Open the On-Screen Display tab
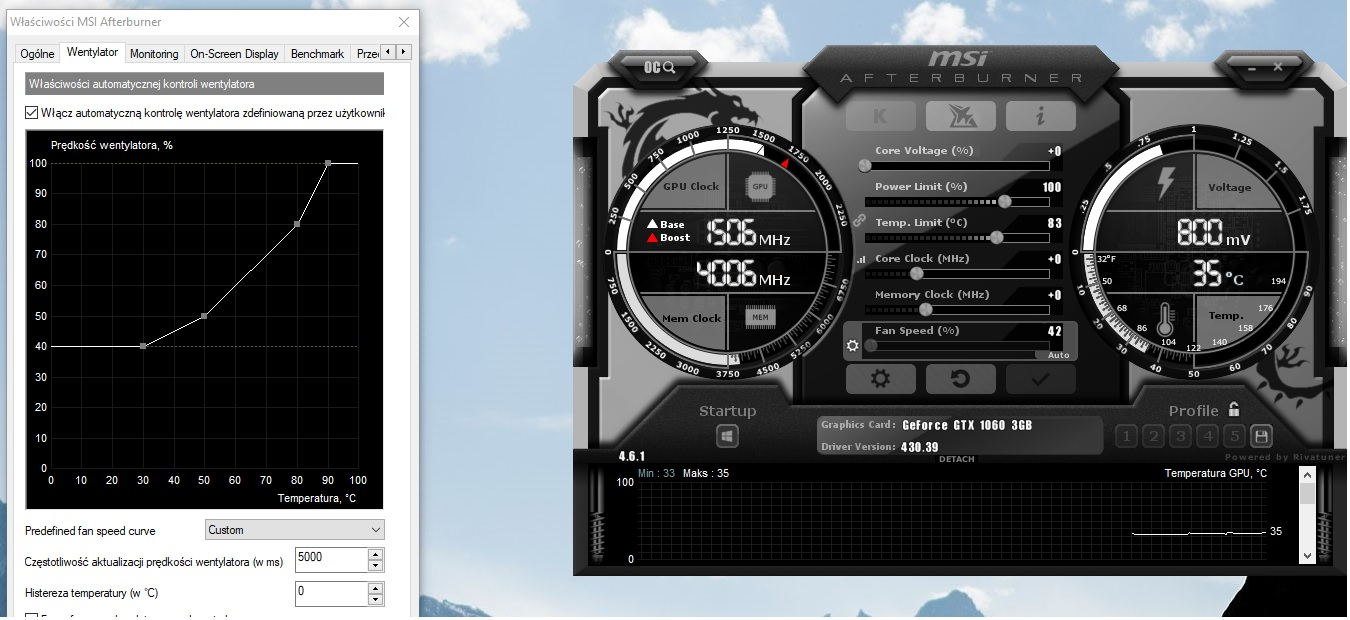Viewport: 1350px width, 620px height. click(234, 54)
